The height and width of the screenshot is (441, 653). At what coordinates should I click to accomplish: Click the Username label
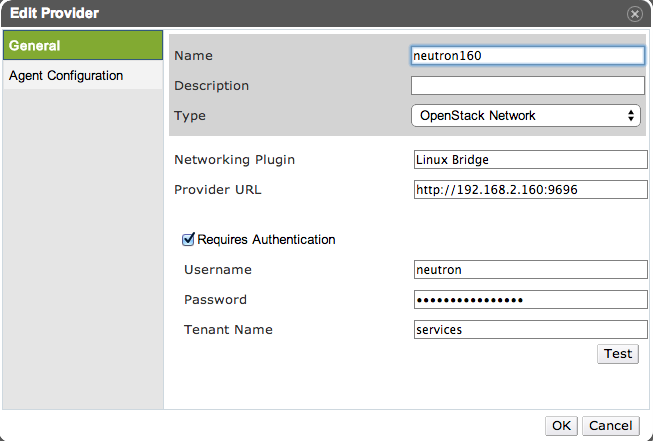click(x=218, y=269)
